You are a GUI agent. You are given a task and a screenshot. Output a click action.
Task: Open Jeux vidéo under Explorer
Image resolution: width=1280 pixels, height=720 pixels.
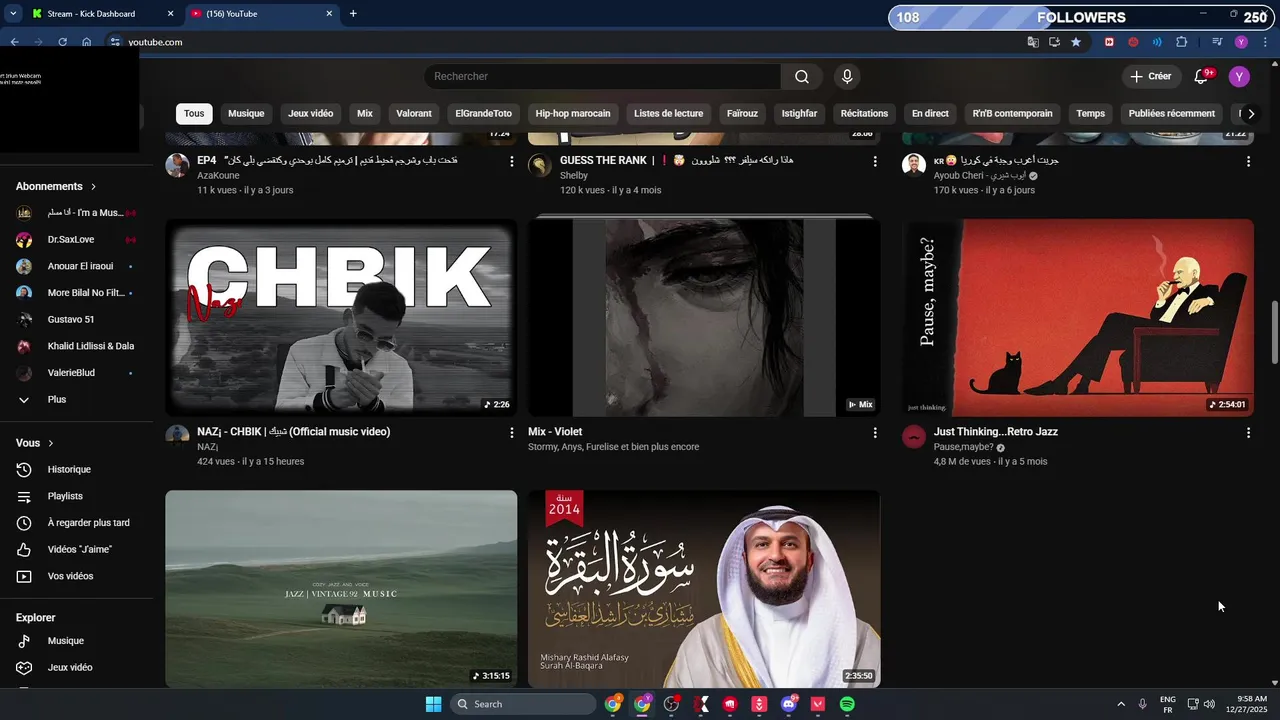[x=69, y=668]
